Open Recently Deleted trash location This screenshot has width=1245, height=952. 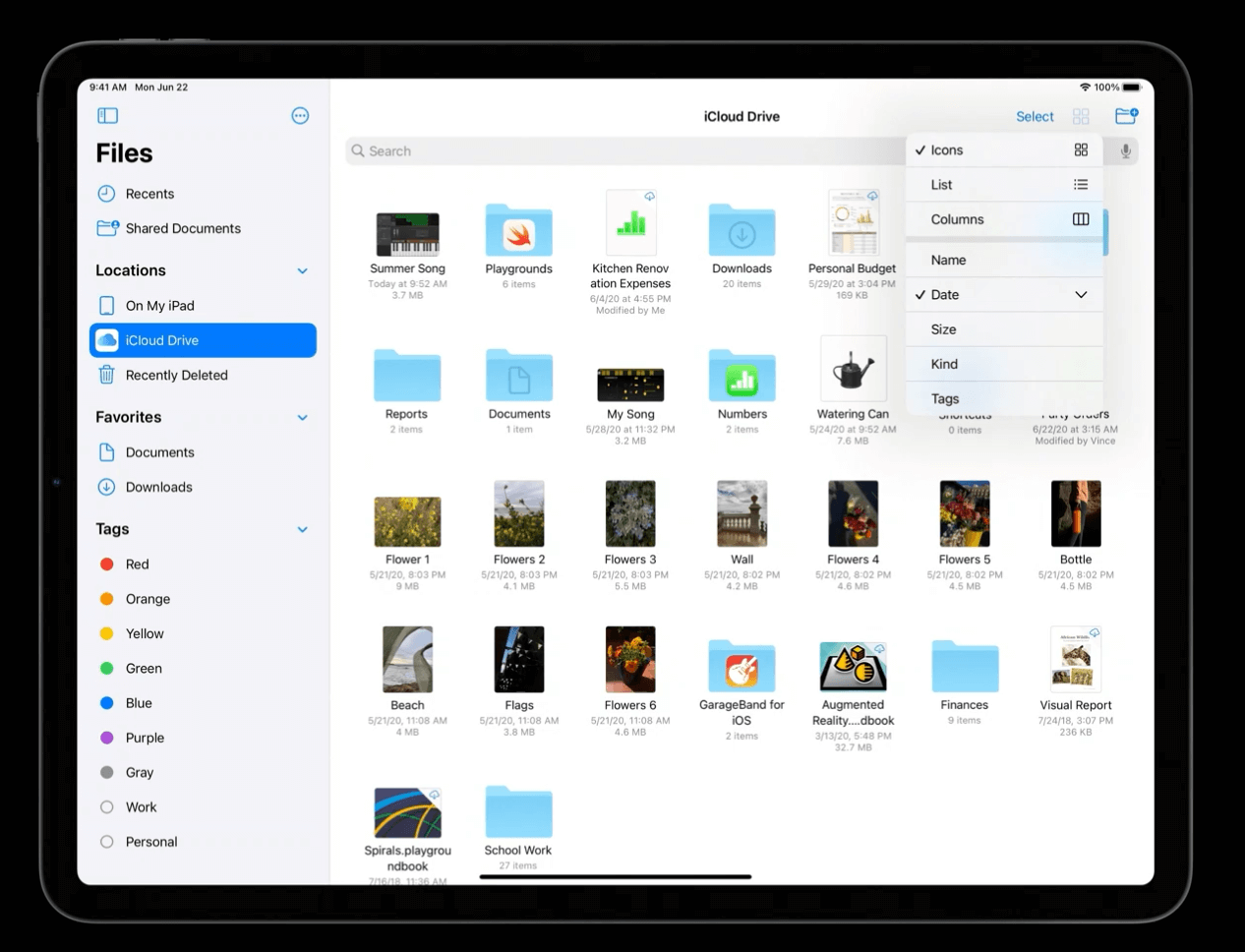[x=203, y=375]
